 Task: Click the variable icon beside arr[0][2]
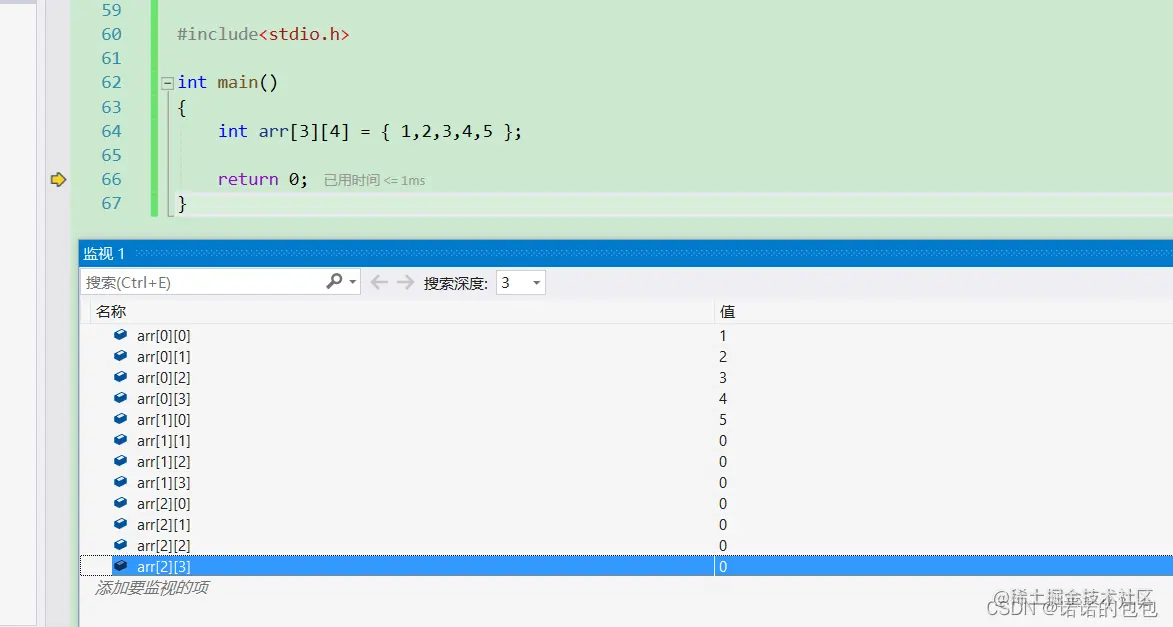120,377
